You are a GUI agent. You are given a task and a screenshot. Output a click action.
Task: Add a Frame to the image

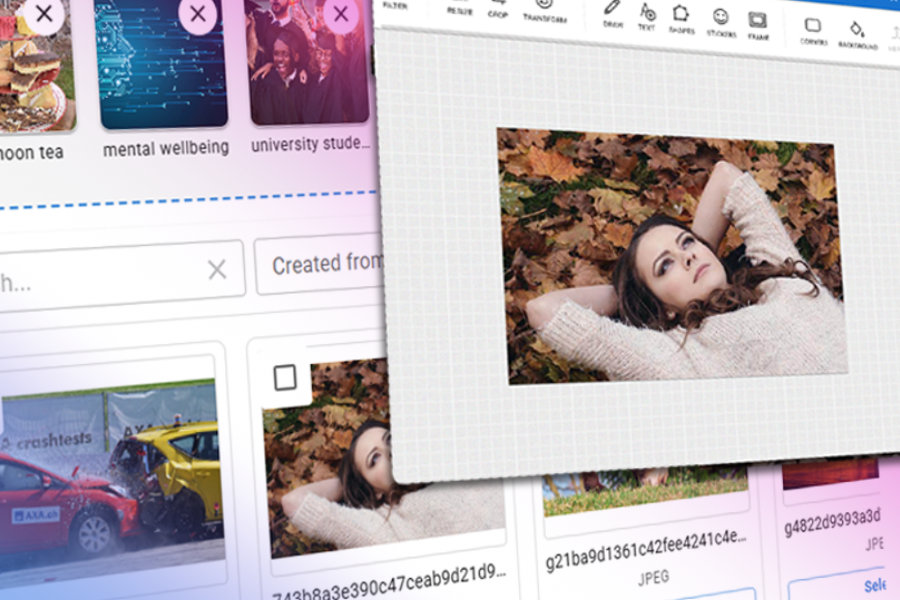pos(758,26)
